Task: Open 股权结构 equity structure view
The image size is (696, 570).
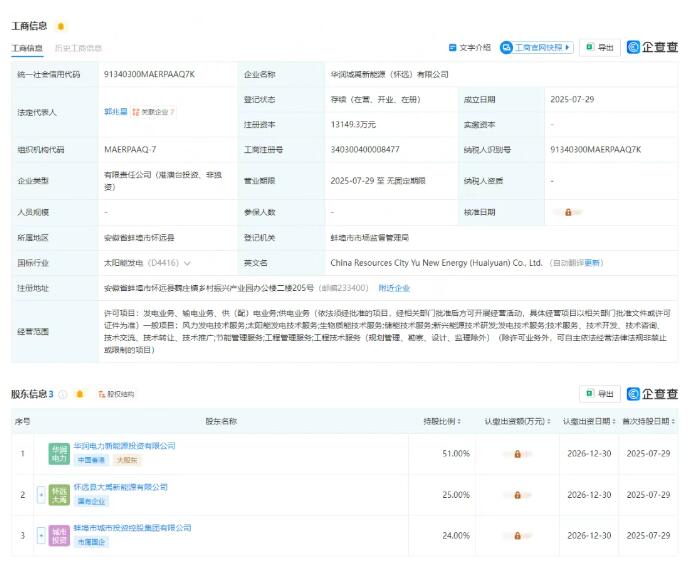Action: click(115, 394)
